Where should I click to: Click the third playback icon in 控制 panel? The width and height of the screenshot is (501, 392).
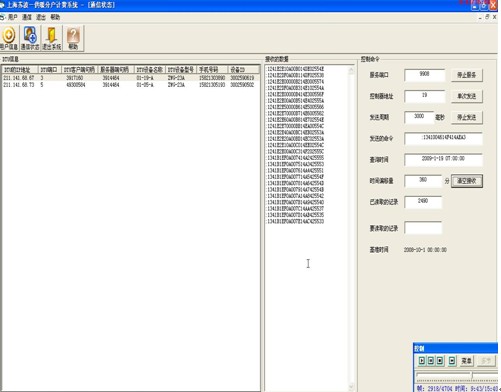pyautogui.click(x=440, y=361)
